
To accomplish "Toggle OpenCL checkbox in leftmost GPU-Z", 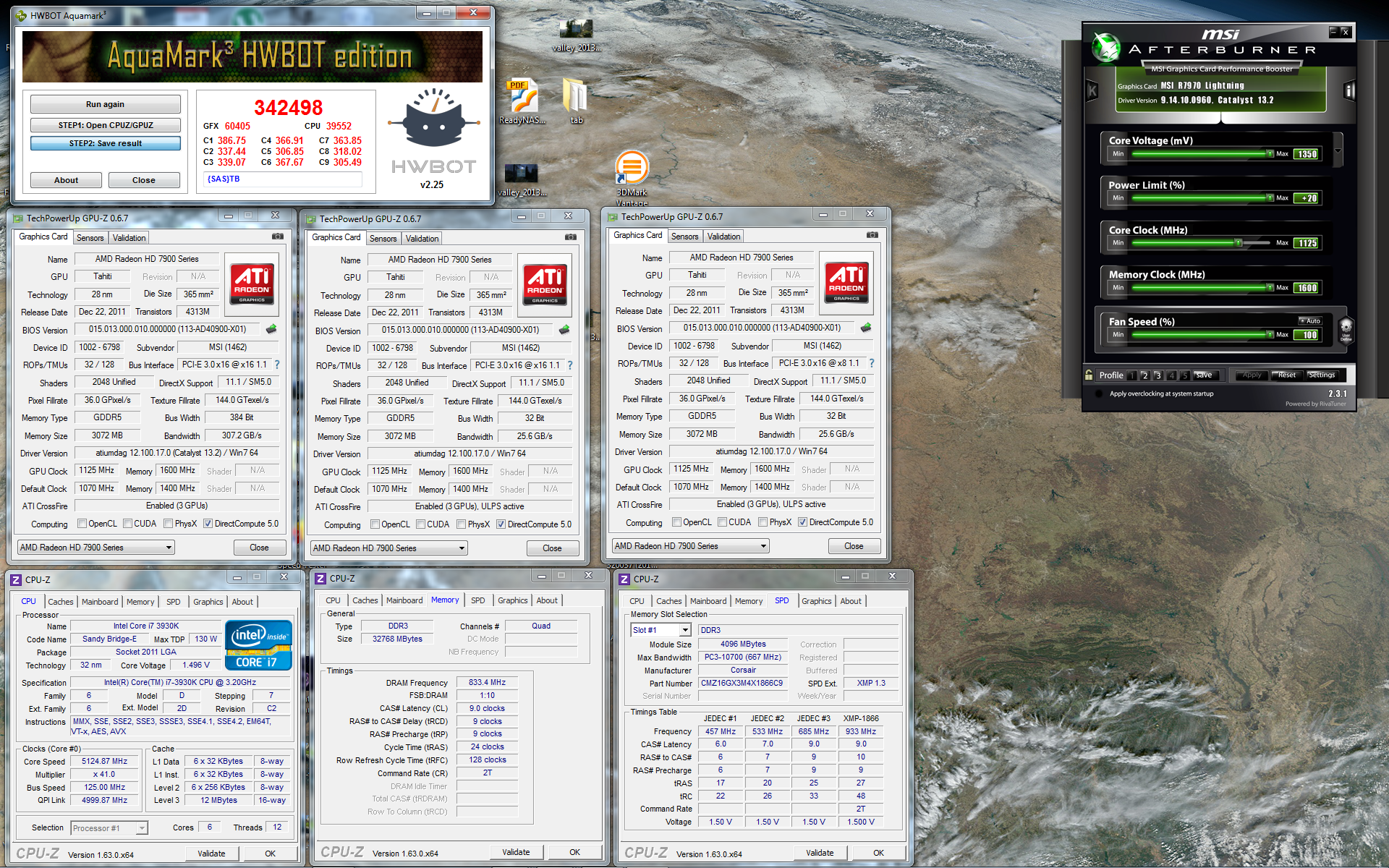I will pos(82,524).
